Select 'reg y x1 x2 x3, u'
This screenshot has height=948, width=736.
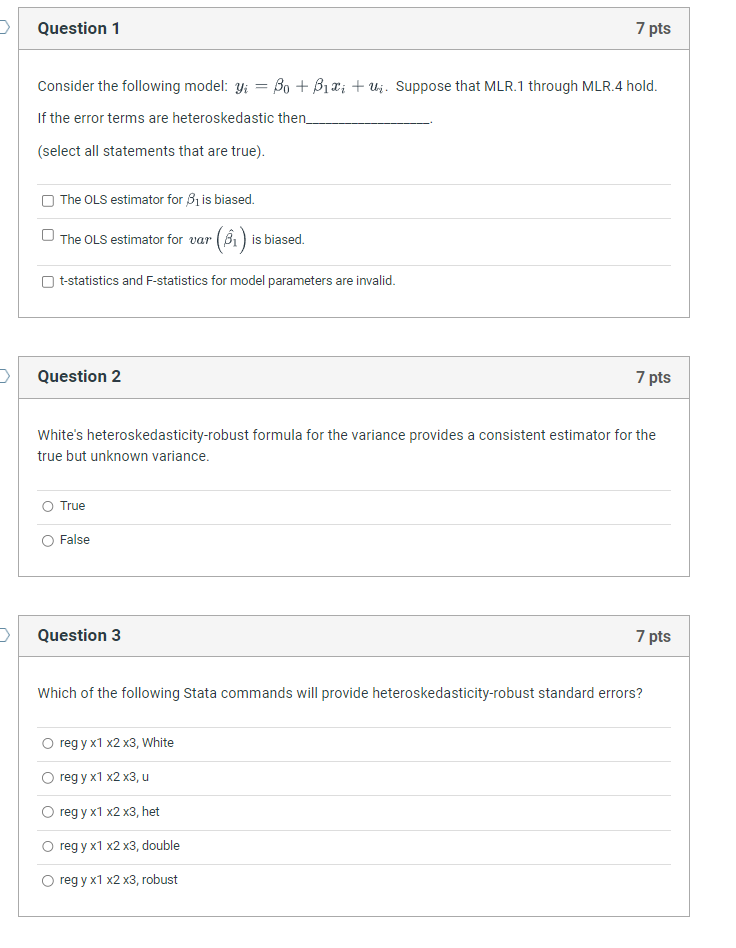pyautogui.click(x=48, y=777)
